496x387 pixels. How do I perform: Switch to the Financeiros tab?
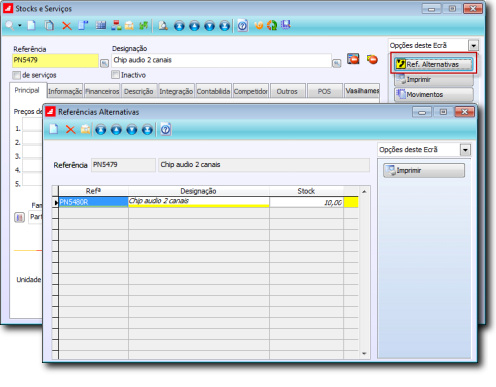[102, 91]
